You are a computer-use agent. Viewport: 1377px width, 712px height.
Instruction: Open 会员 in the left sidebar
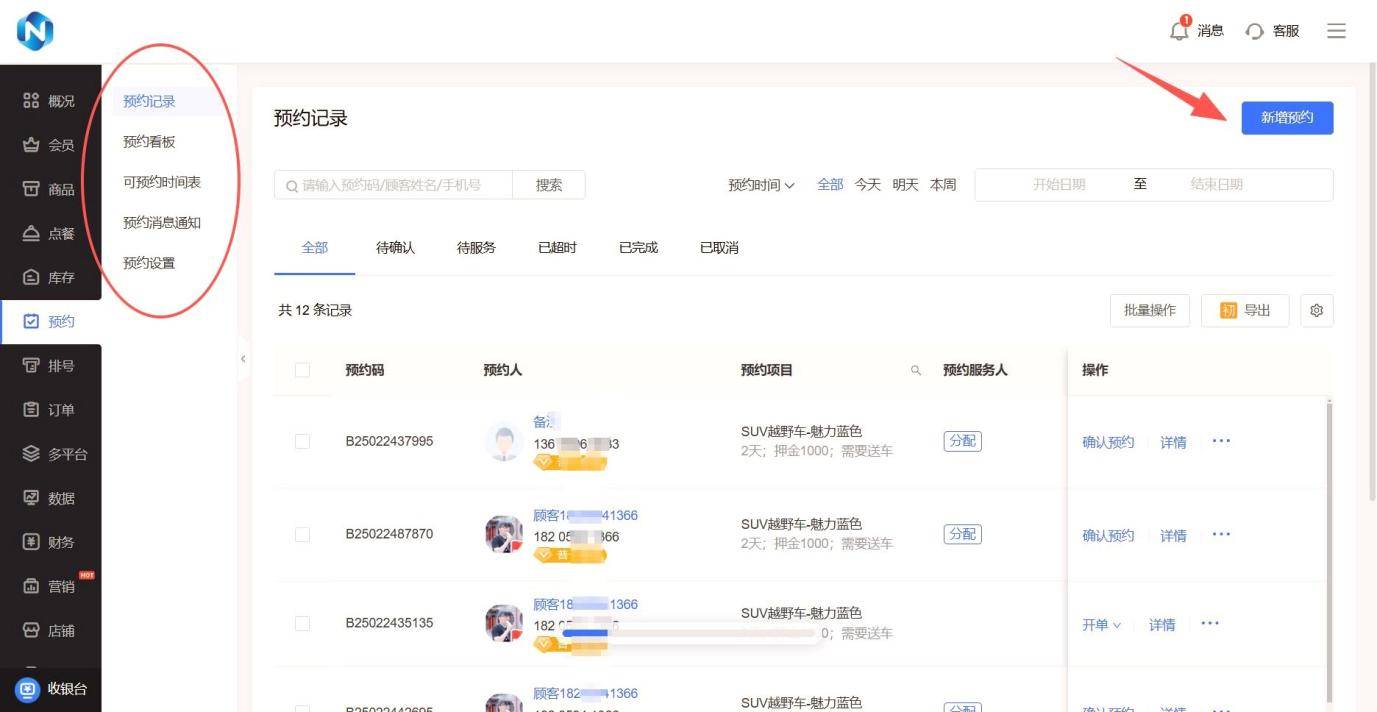50,145
